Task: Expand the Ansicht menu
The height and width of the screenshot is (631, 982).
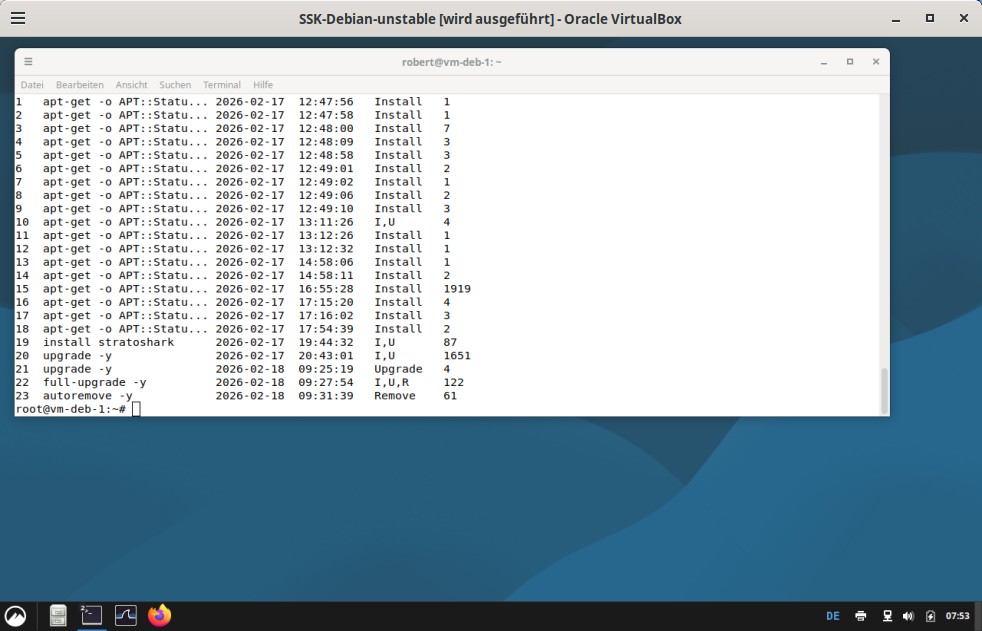Action: coord(131,85)
